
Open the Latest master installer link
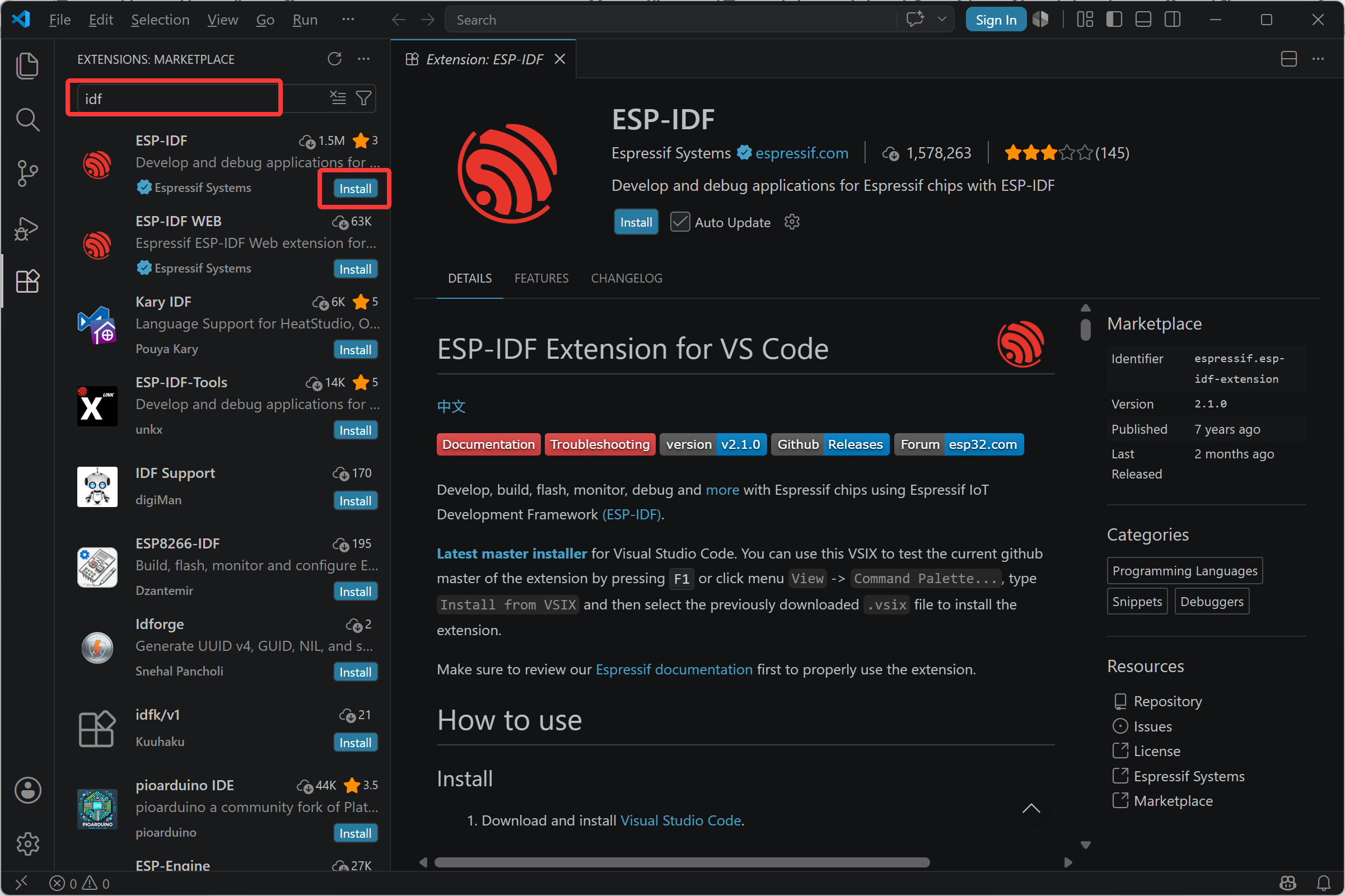512,553
